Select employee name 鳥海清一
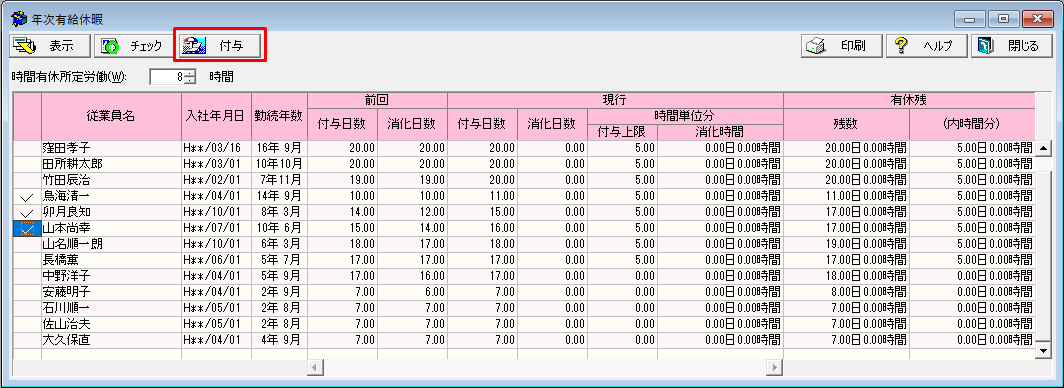 [111, 197]
